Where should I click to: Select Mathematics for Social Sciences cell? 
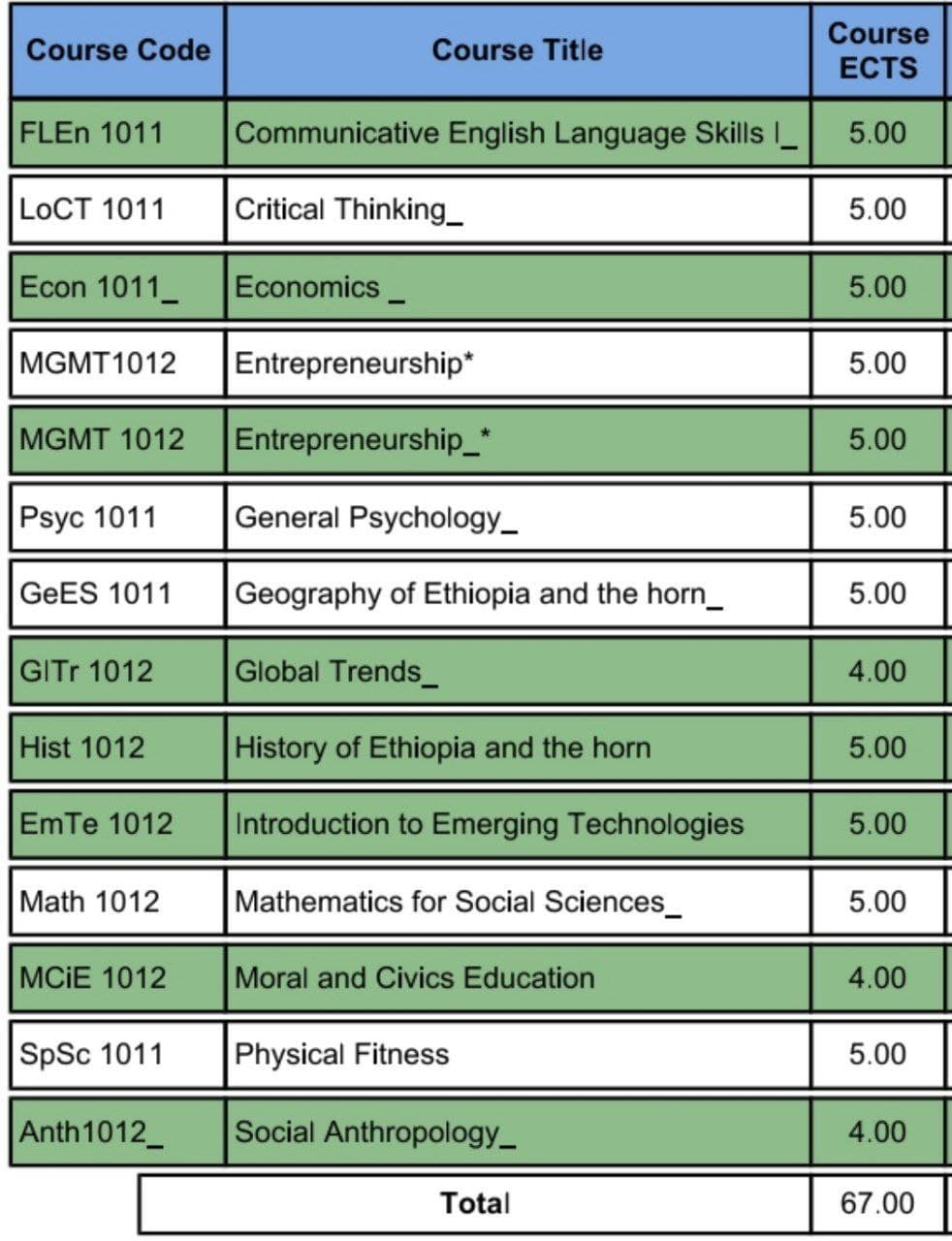click(x=518, y=902)
